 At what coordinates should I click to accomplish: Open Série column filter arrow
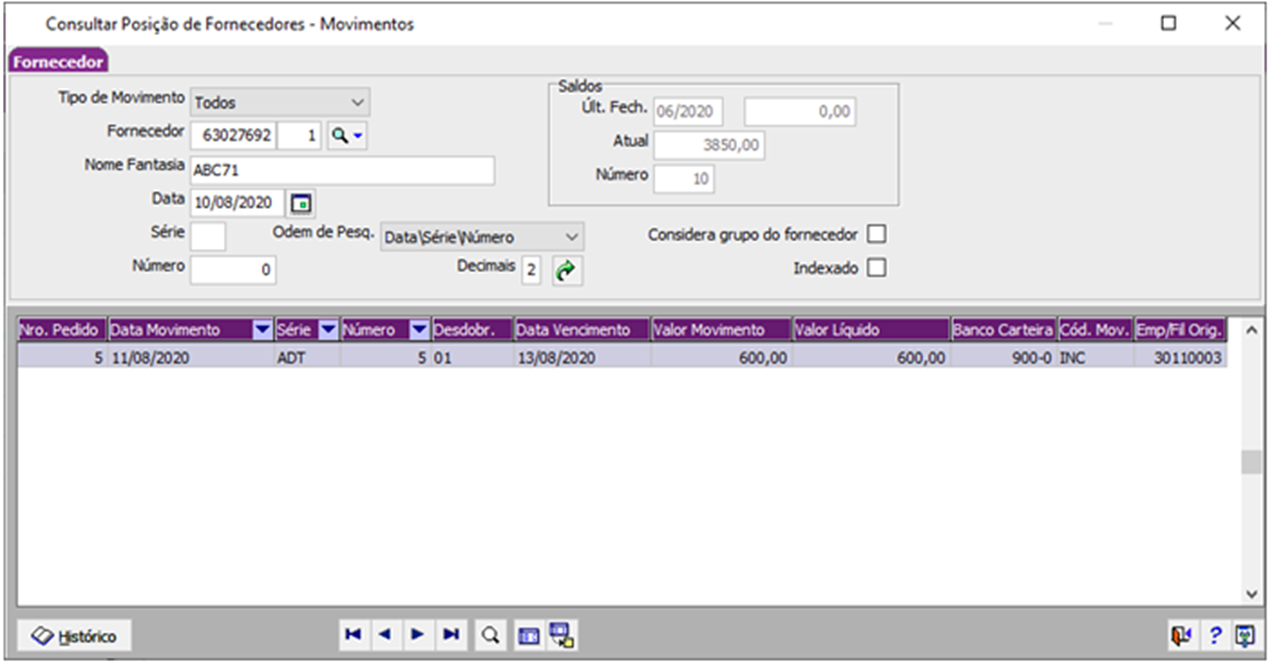327,330
